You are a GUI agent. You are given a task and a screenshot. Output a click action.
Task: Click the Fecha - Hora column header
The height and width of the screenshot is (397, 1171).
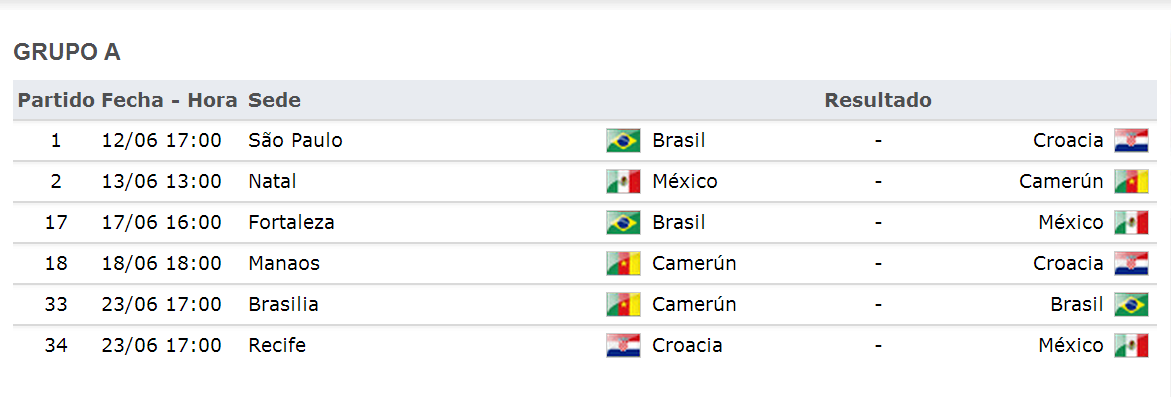click(170, 100)
